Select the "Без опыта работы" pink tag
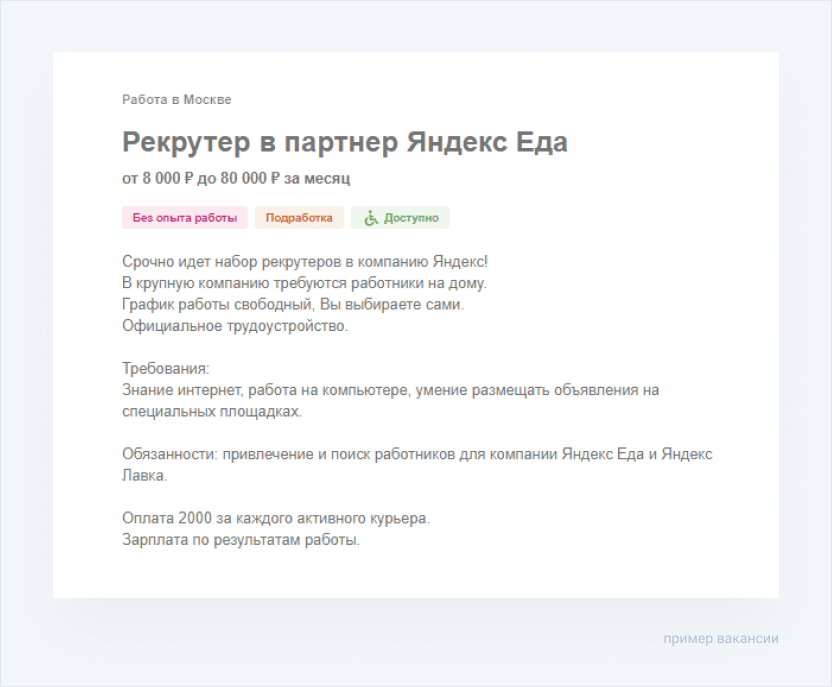832x687 pixels. (184, 218)
